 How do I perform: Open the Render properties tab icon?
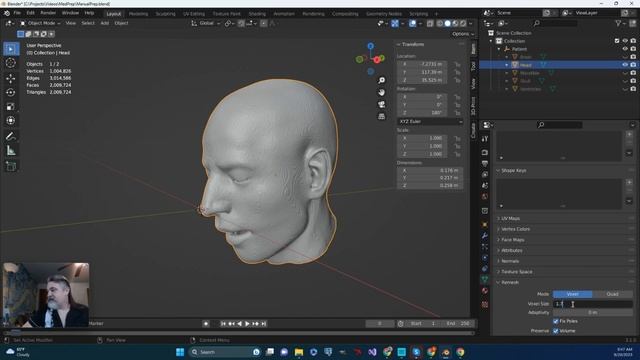(484, 153)
